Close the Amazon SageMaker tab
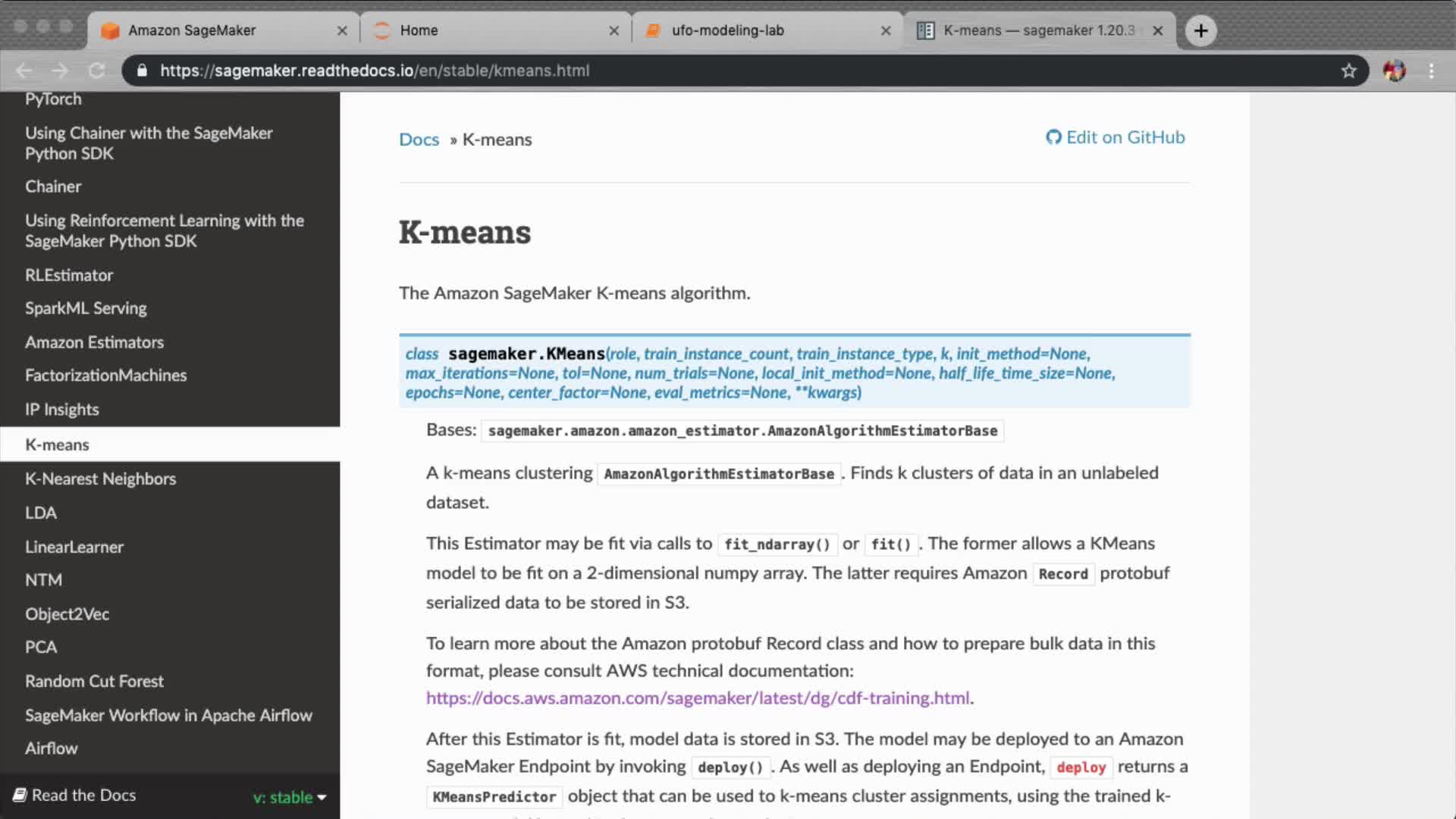The height and width of the screenshot is (819, 1456). tap(342, 30)
